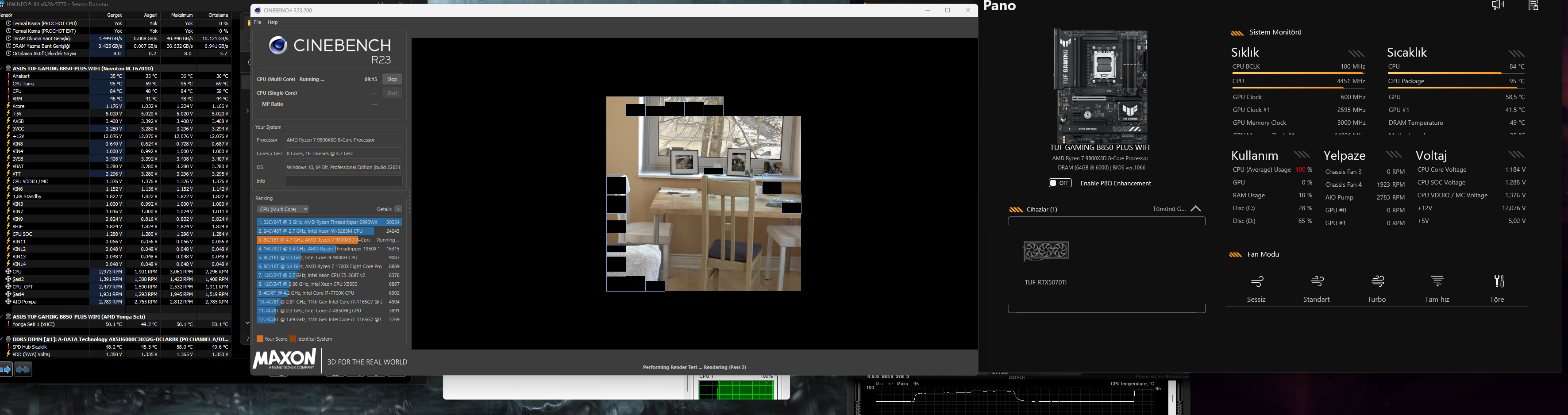Open the megaphone announcements icon in Armoury Crate
This screenshot has height=415, width=1568.
(x=1498, y=5)
